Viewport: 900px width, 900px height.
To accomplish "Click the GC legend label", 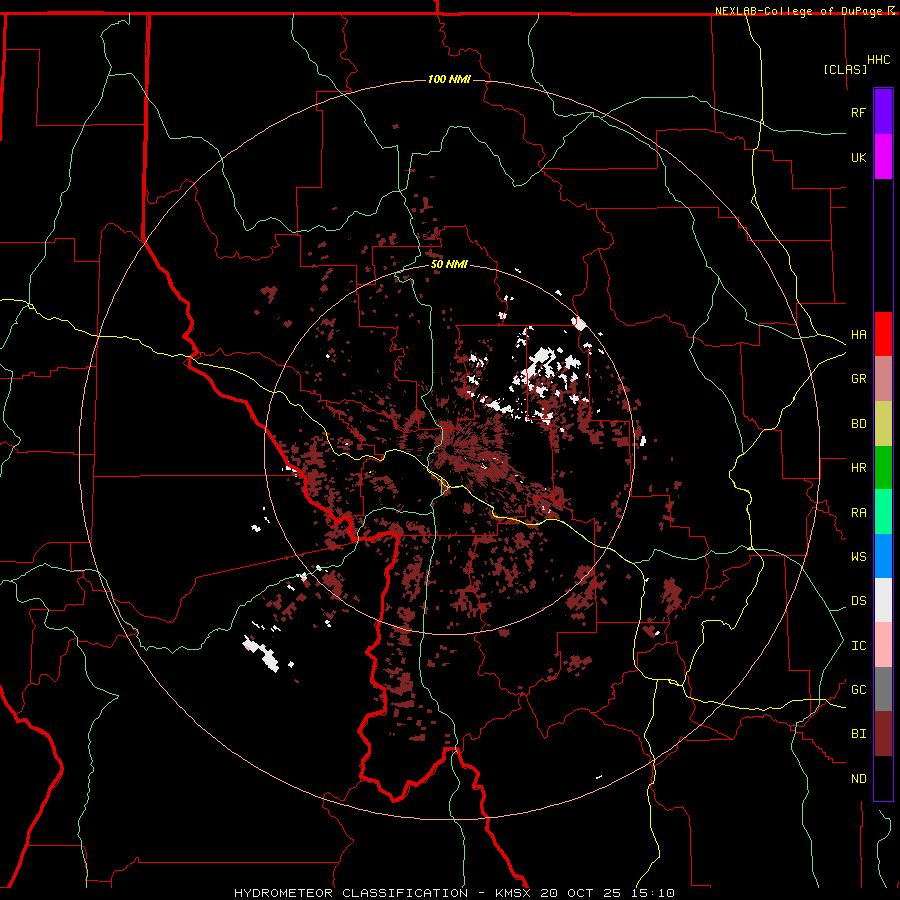I will coord(858,690).
